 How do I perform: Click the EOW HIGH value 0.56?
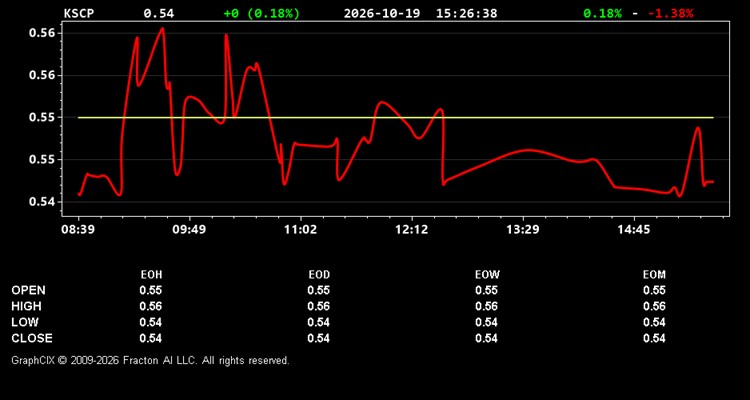[486, 306]
